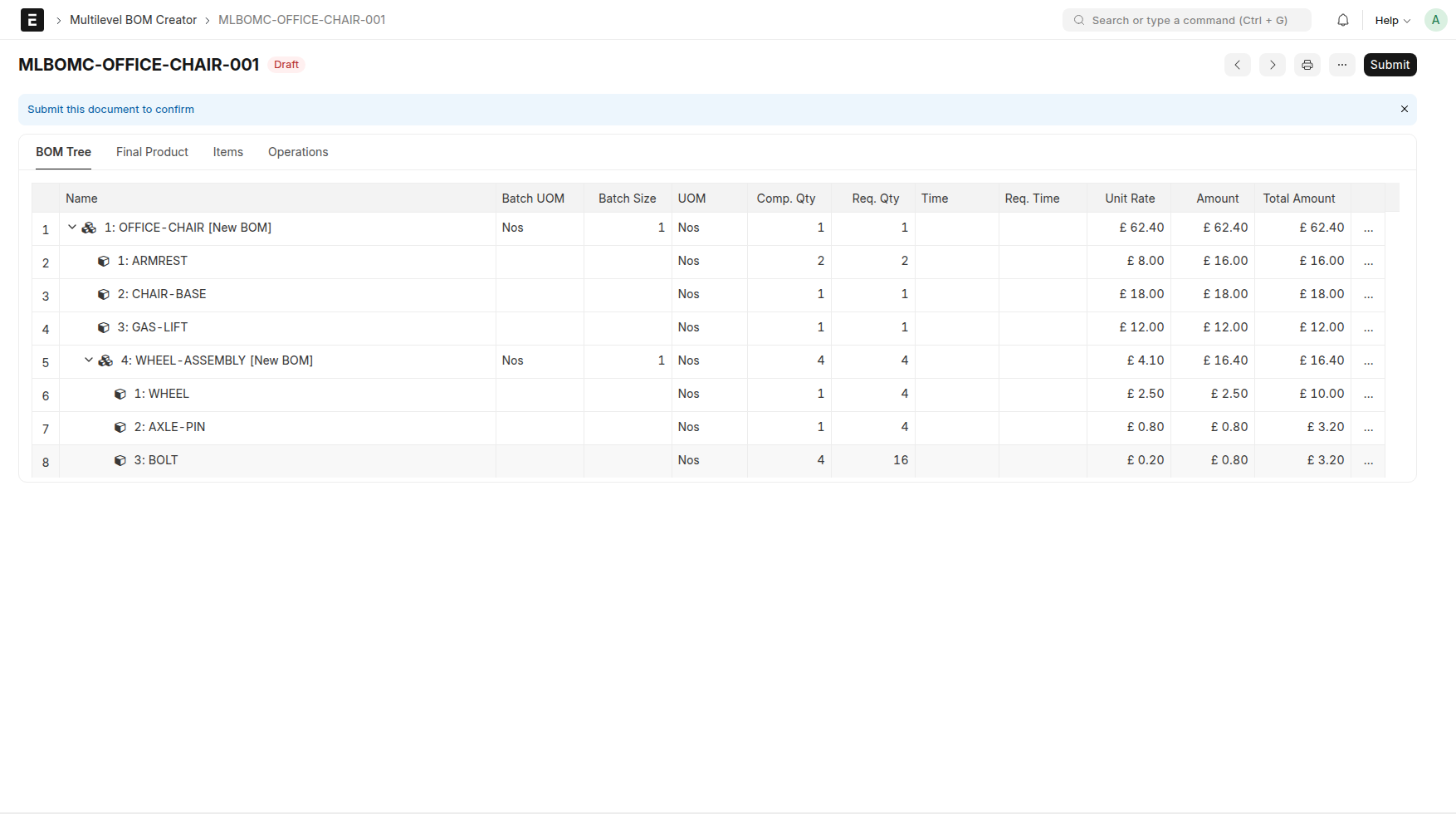1456x814 pixels.
Task: Open the document's three-dot menu beside Submit
Action: point(1341,65)
